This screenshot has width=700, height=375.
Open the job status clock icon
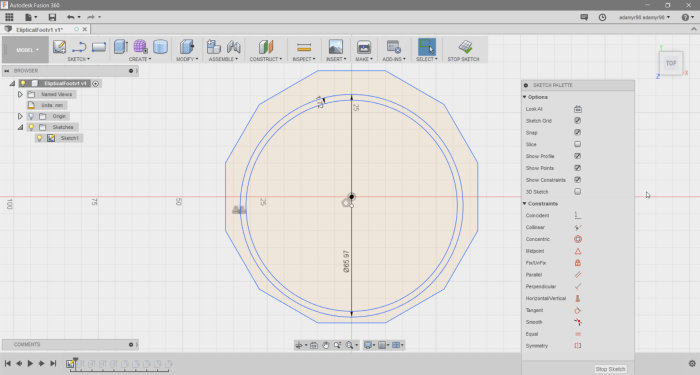point(602,17)
